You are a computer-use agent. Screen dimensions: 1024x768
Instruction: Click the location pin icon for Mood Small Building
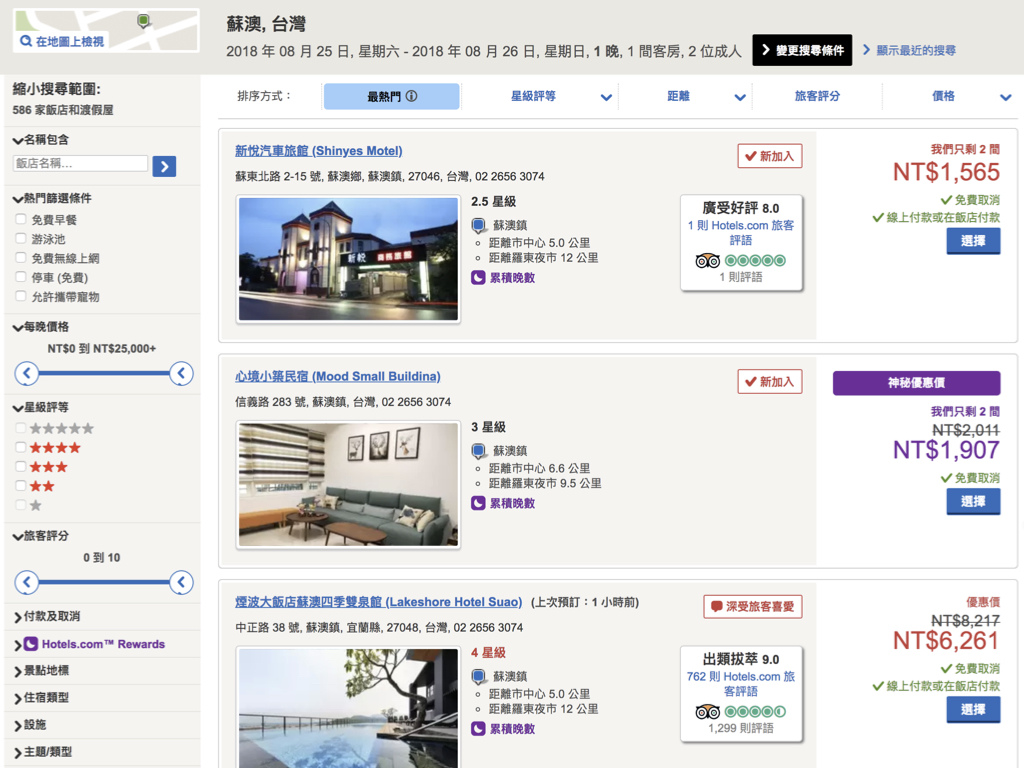[479, 451]
